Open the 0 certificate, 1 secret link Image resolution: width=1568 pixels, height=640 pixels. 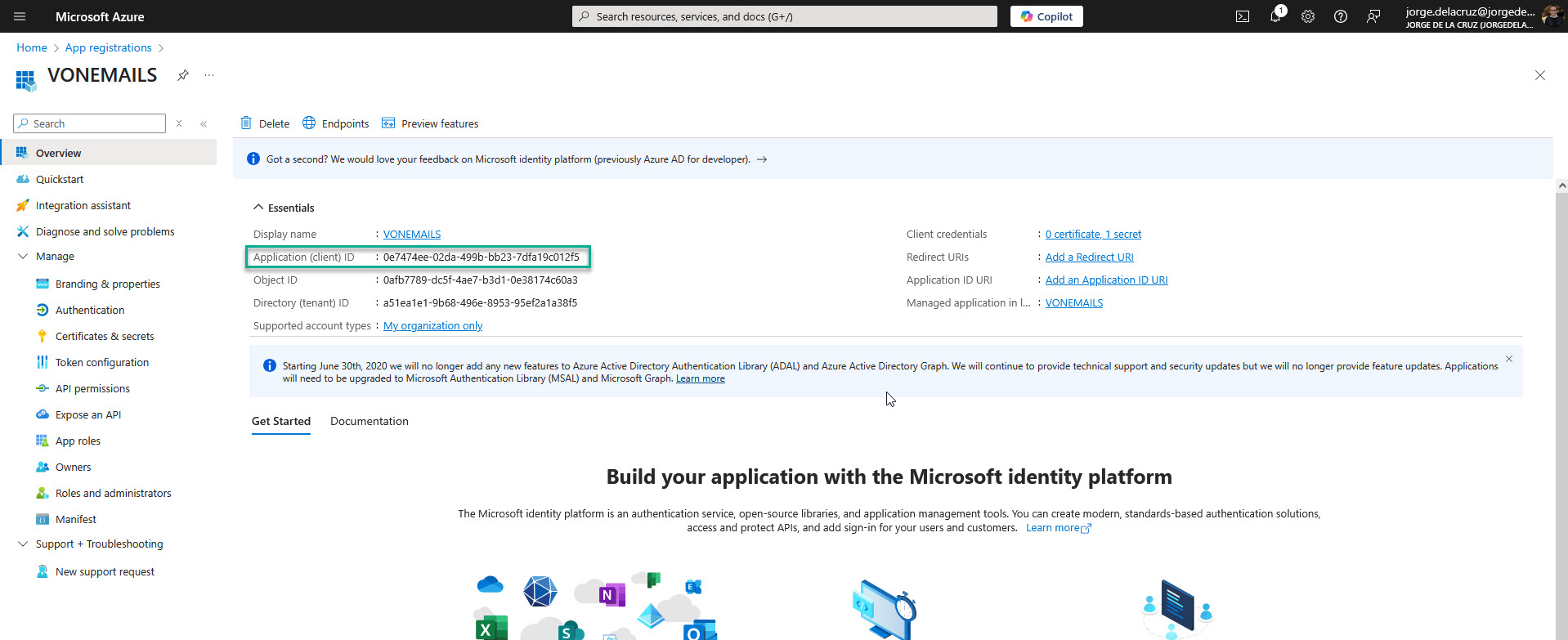[1093, 234]
